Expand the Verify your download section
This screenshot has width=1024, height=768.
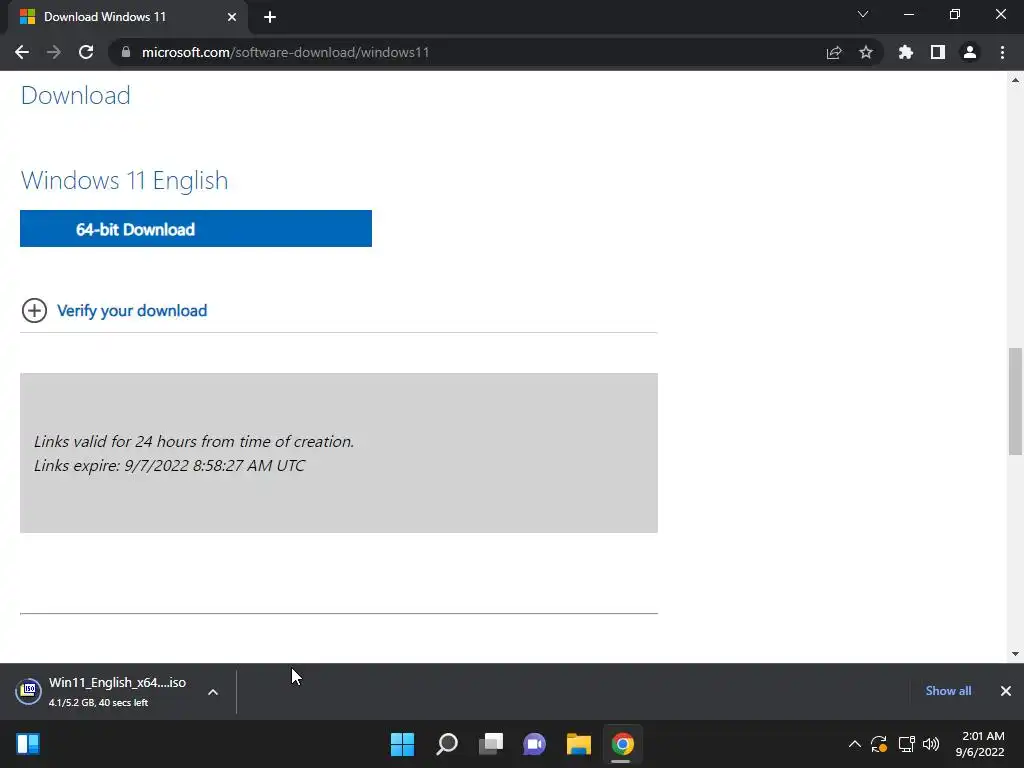click(34, 311)
